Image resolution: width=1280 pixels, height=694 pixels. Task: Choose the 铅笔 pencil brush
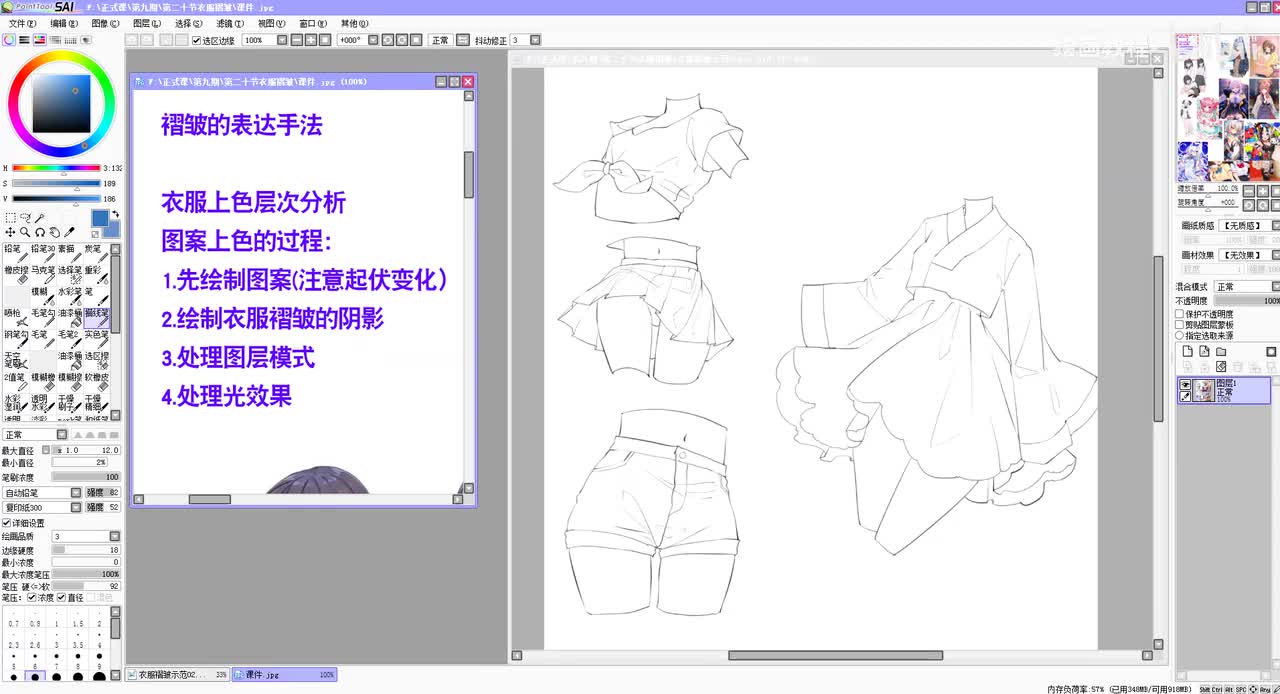pyautogui.click(x=15, y=253)
